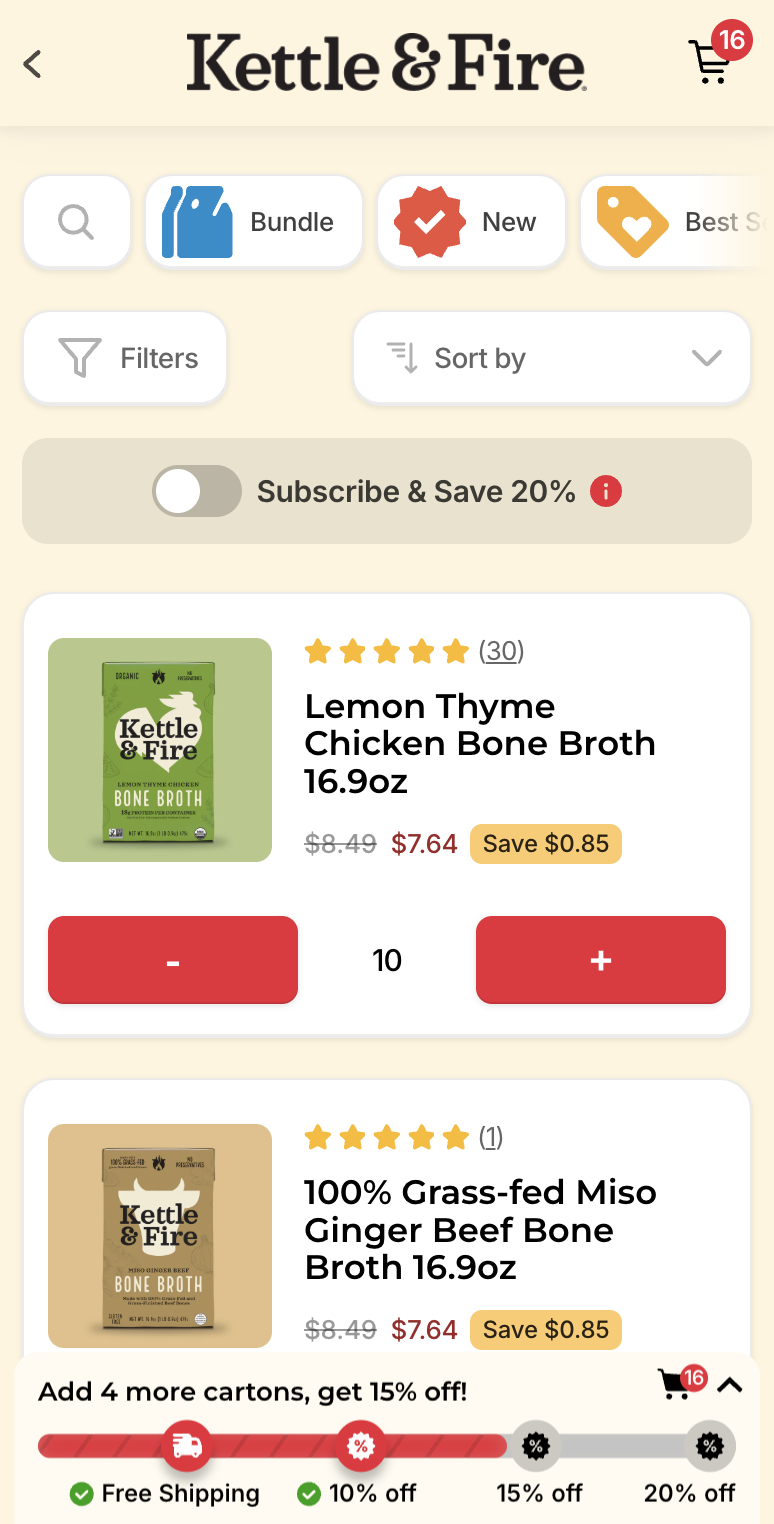Tap the back arrow icon
The height and width of the screenshot is (1524, 774).
click(x=33, y=65)
